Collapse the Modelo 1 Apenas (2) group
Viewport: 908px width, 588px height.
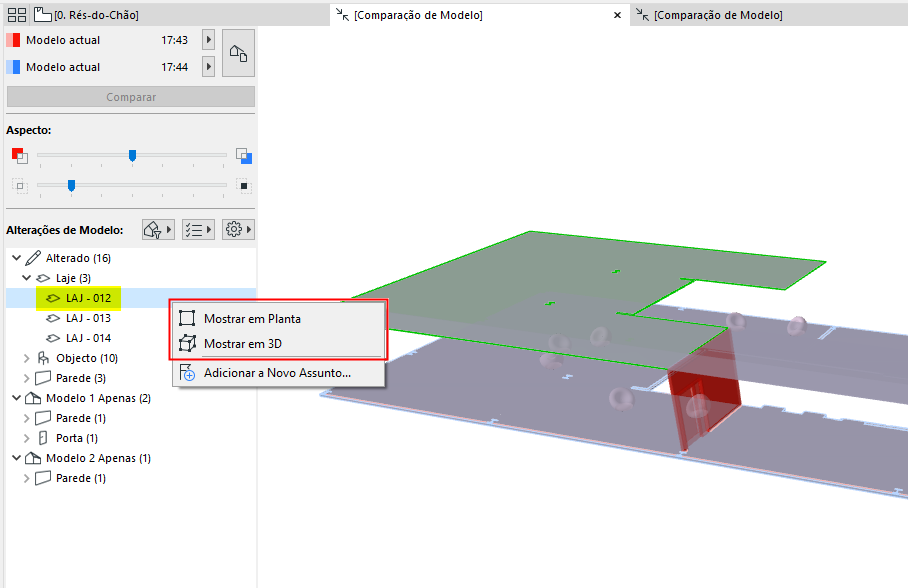point(16,398)
